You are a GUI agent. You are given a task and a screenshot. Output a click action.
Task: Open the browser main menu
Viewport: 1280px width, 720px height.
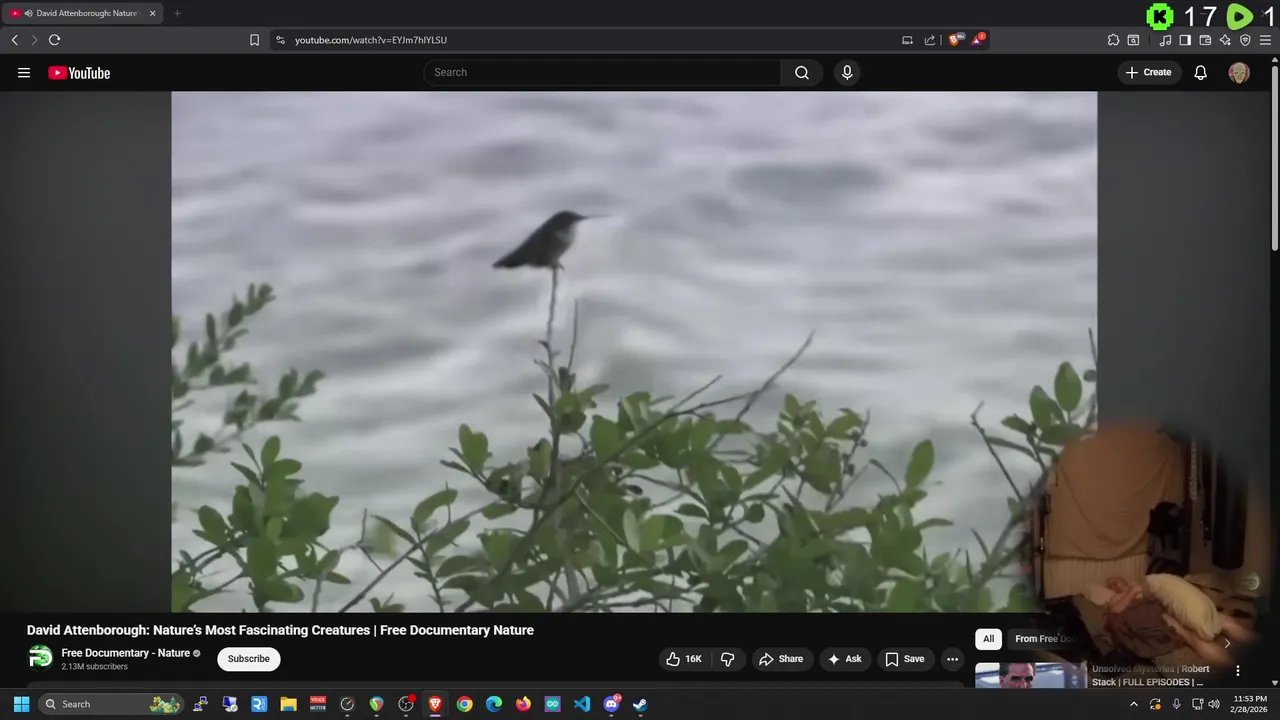[x=1265, y=40]
